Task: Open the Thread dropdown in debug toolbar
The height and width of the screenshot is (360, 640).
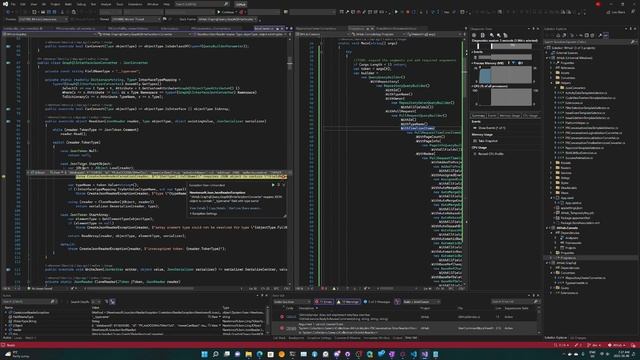Action: (136, 19)
